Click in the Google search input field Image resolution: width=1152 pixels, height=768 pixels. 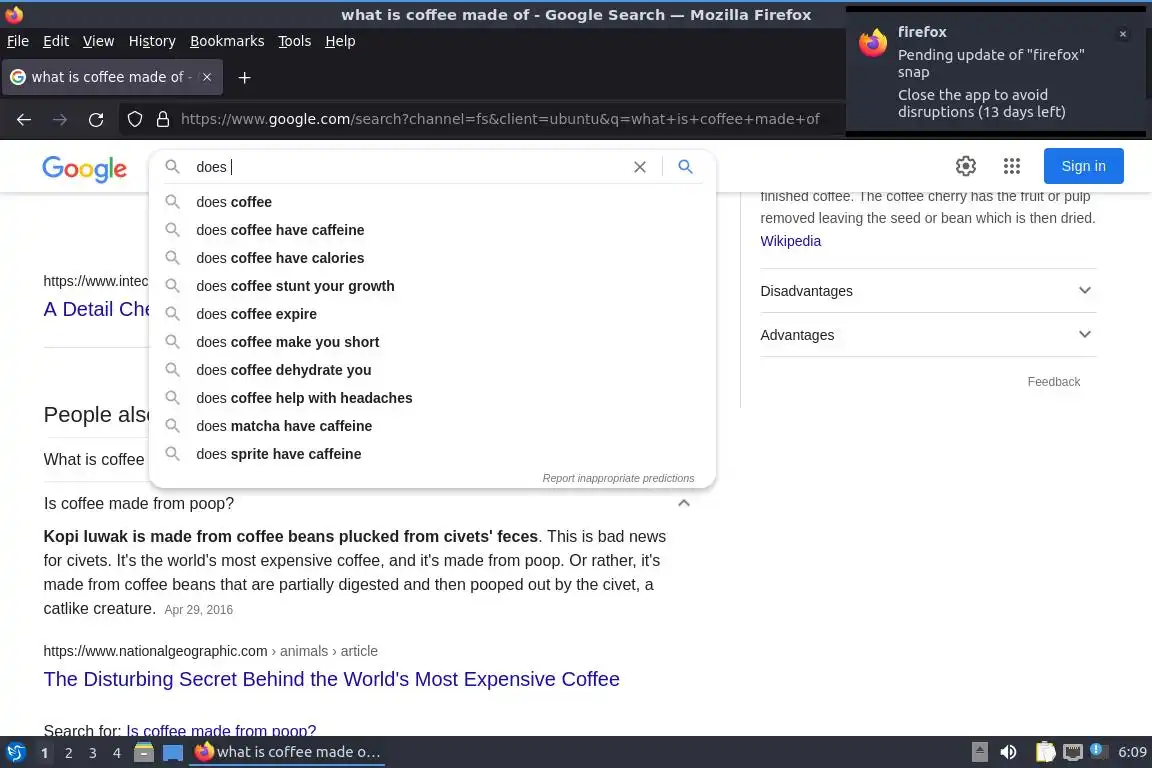click(x=408, y=167)
